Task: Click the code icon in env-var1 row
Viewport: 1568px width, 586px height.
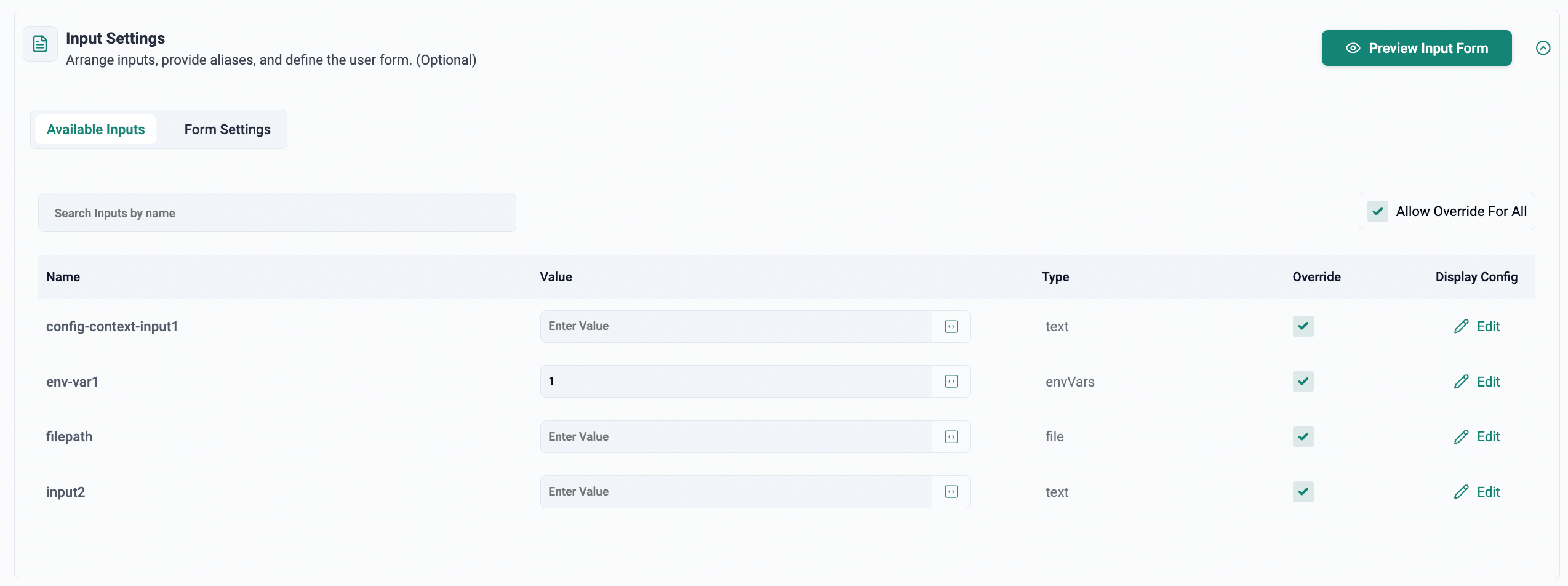Action: tap(951, 382)
